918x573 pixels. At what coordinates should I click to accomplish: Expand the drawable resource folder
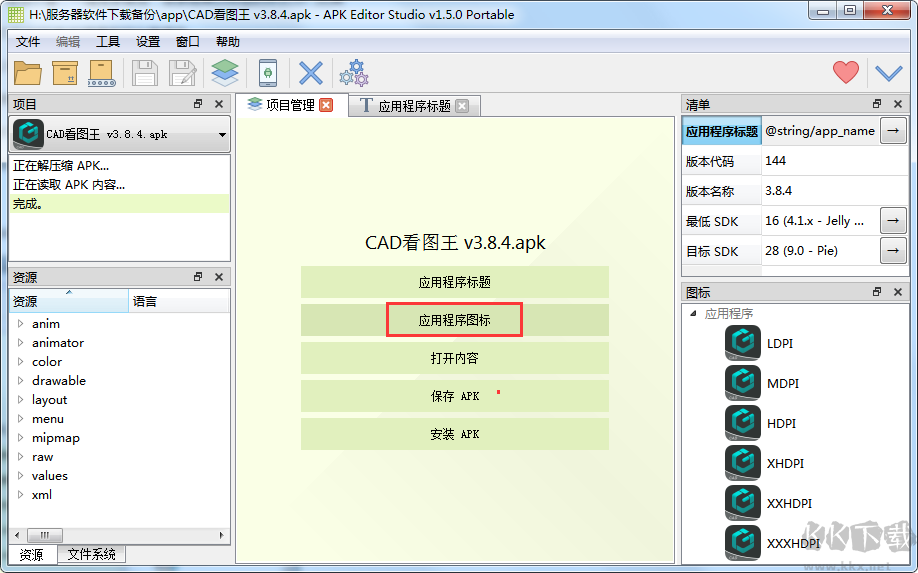point(20,380)
